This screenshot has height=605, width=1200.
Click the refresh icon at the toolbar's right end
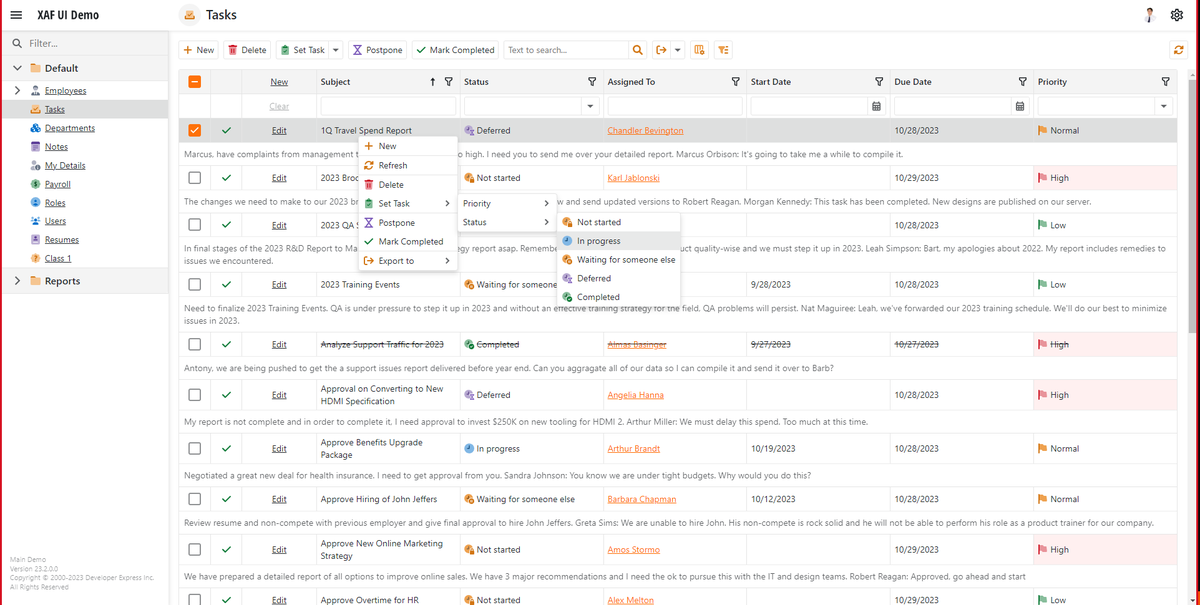click(x=1180, y=50)
